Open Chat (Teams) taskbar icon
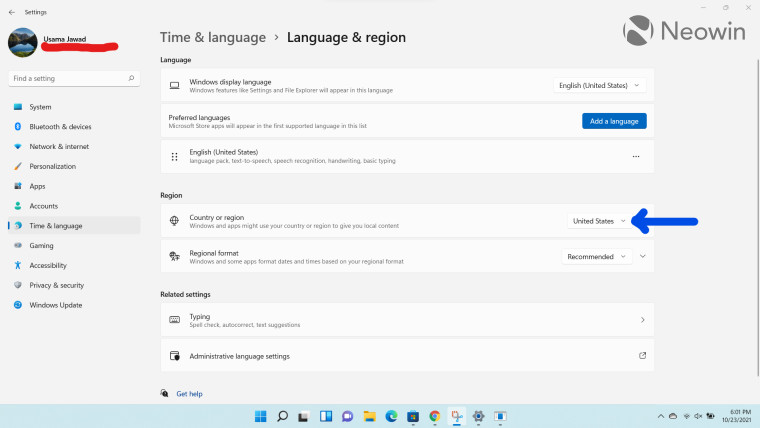760x428 pixels. [x=348, y=416]
